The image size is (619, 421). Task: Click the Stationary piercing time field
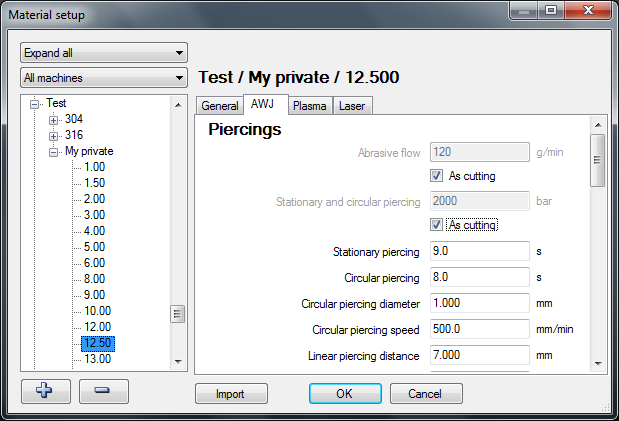click(x=478, y=251)
